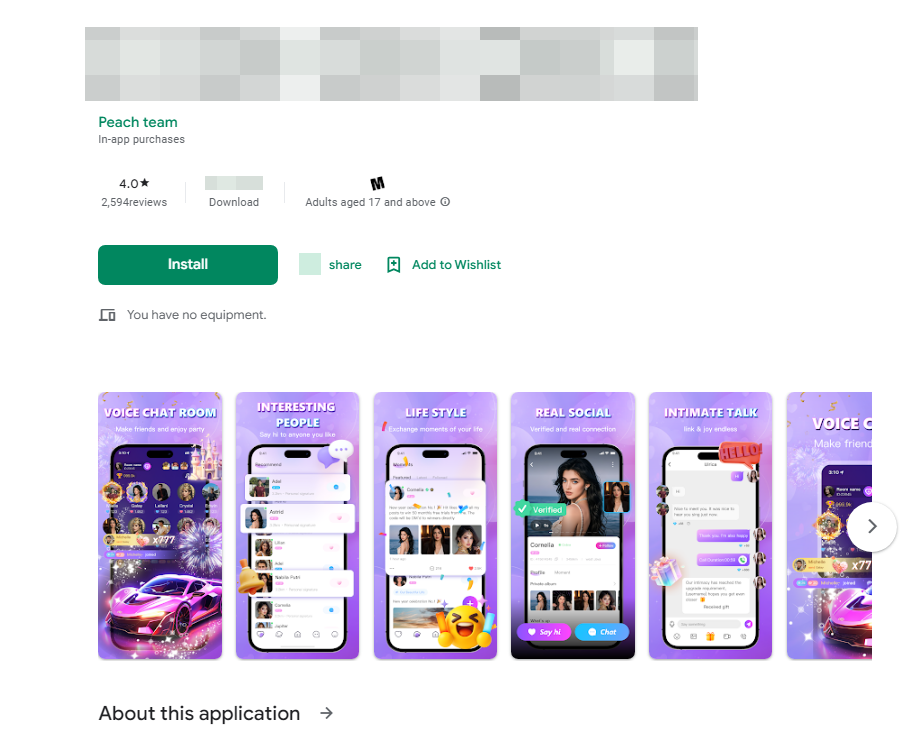Click the 2,594 reviews count
Image resolution: width=923 pixels, height=742 pixels.
click(134, 202)
